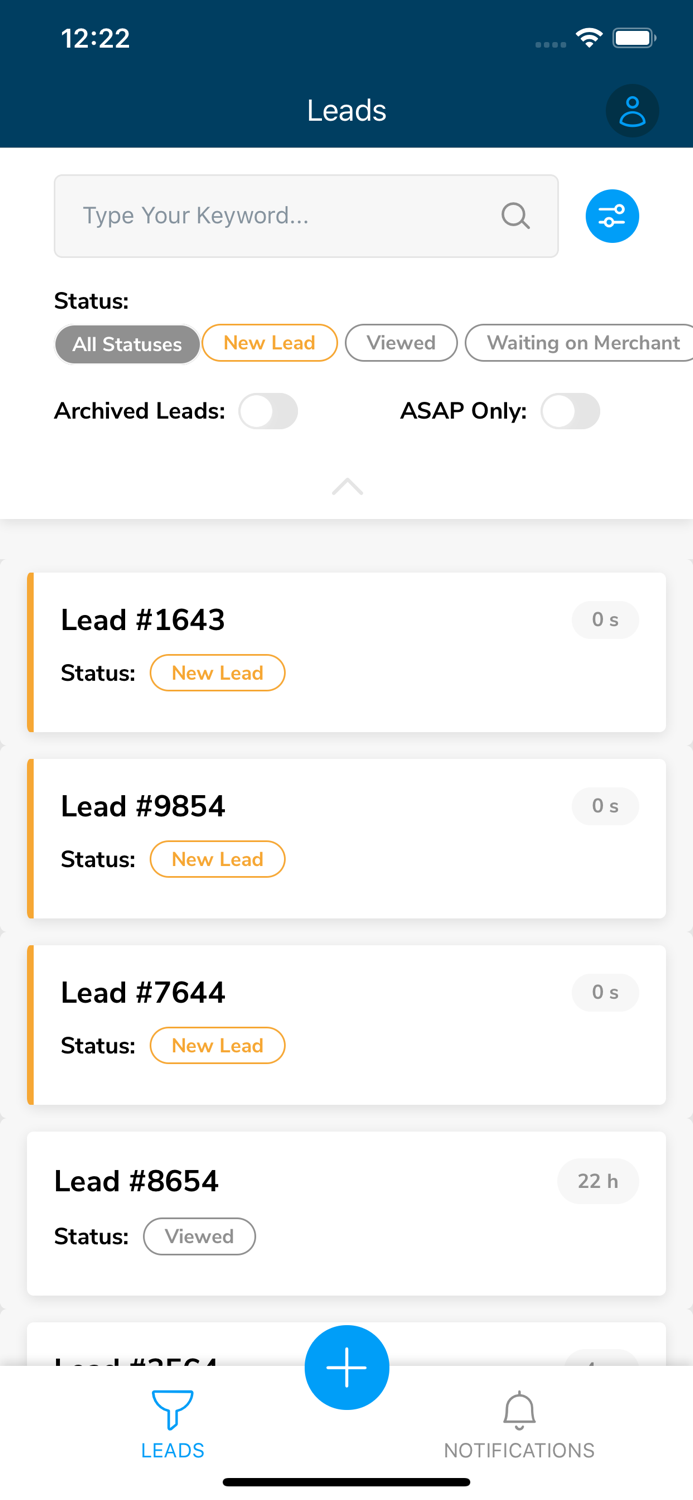
Task: Tap the Notifications bell icon
Action: pos(519,1410)
